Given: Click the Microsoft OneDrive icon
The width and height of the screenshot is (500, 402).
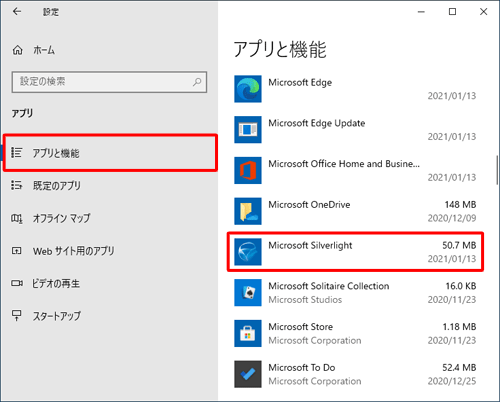Looking at the screenshot, I should coord(248,211).
